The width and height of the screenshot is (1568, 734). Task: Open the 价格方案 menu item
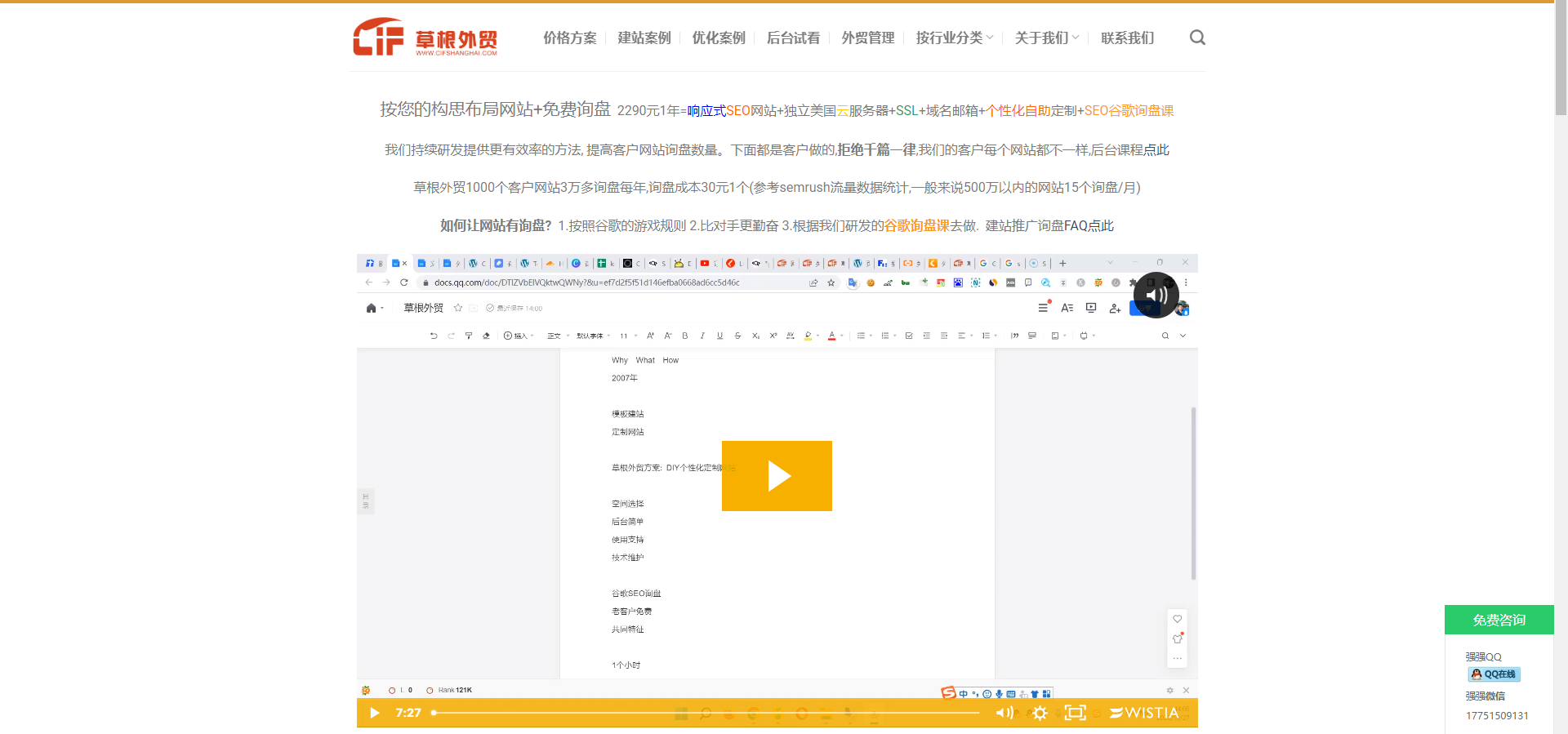click(x=569, y=38)
